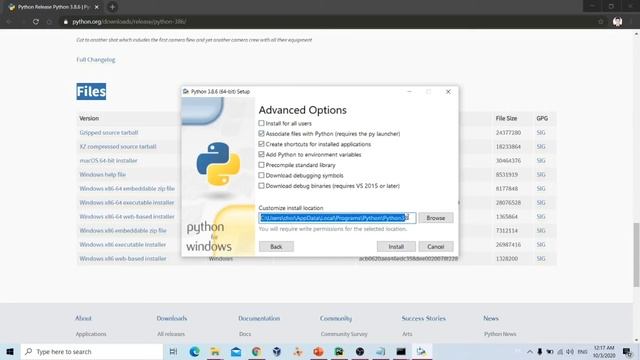Open Documentation footer link
Image resolution: width=640 pixels, height=360 pixels.
259,318
